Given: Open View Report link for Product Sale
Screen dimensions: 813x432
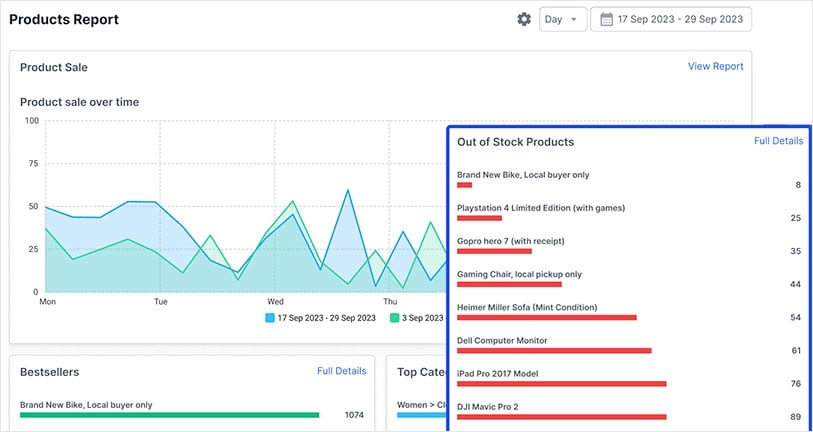Looking at the screenshot, I should pyautogui.click(x=715, y=66).
